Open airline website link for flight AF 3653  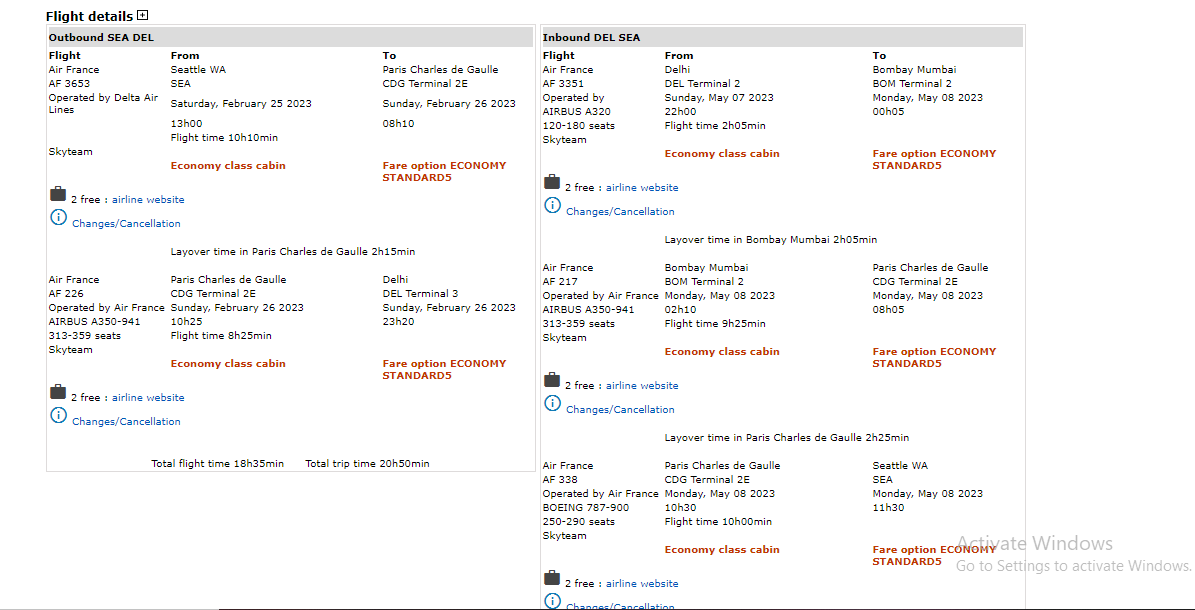[148, 200]
